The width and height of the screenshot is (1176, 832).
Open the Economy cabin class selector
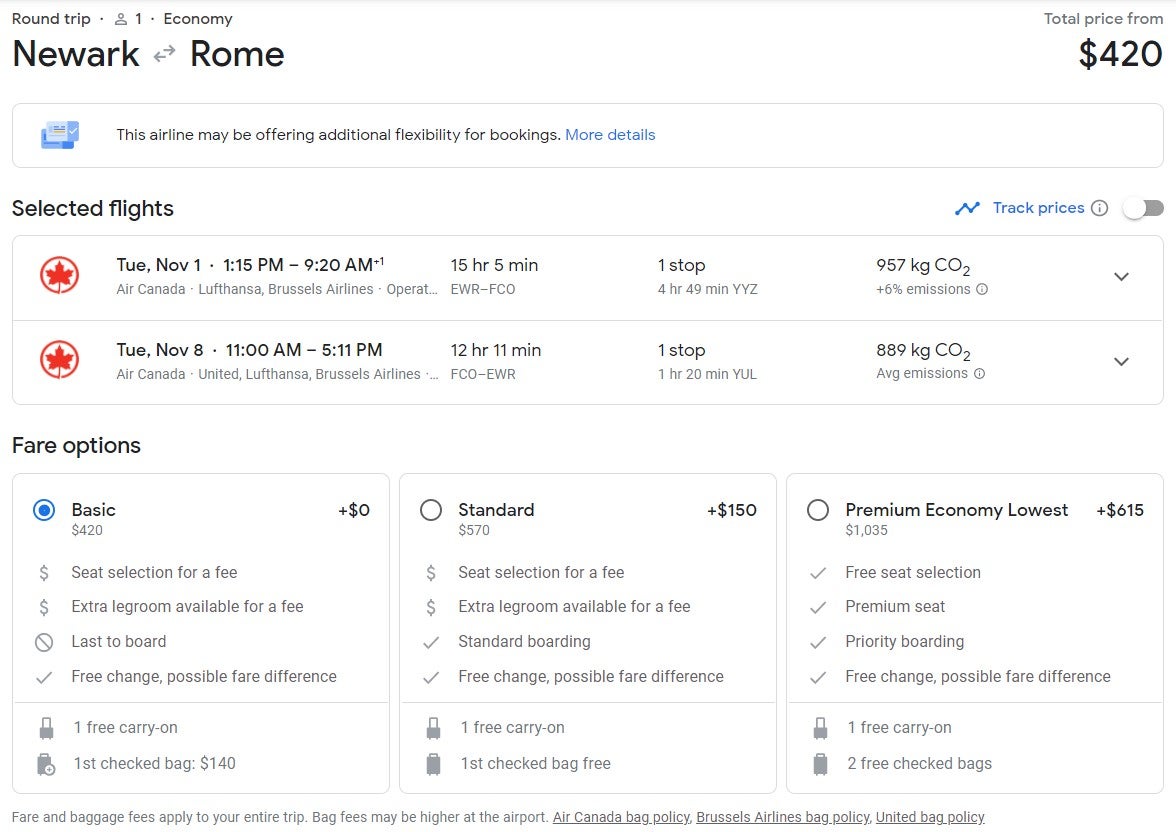tap(197, 18)
